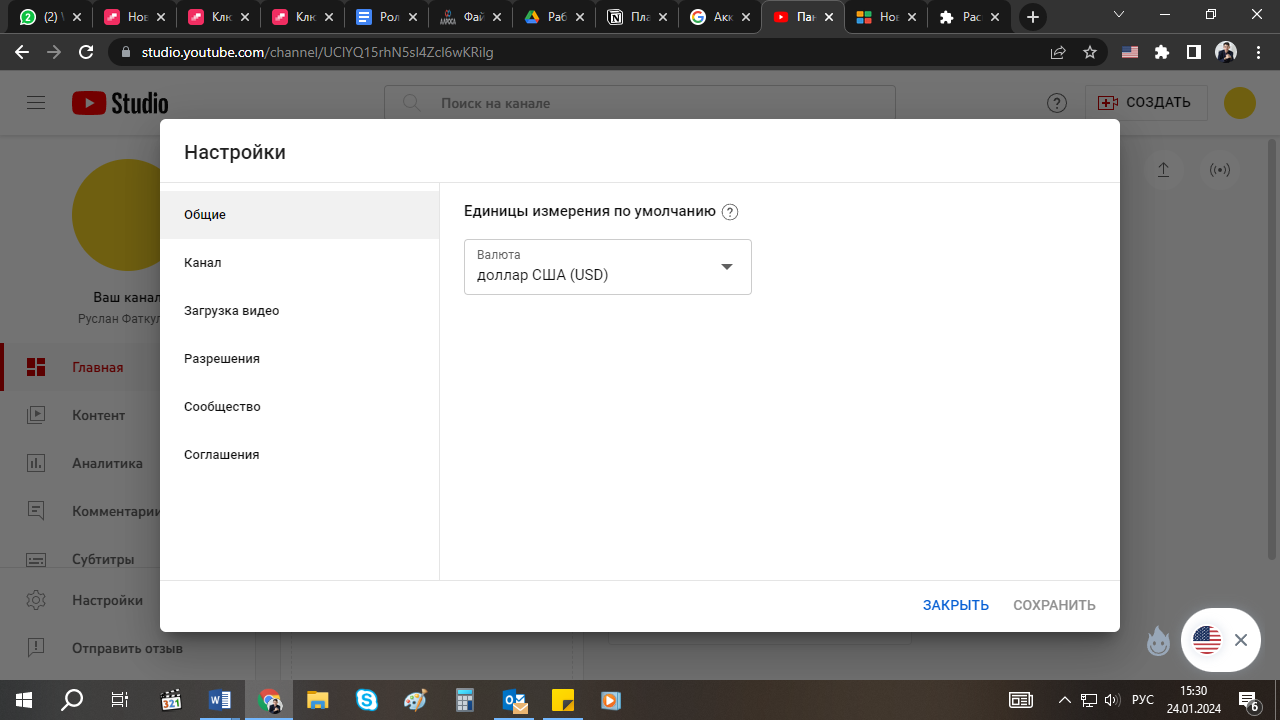1280x720 pixels.
Task: Click the ЗАКРЫТЬ button
Action: pyautogui.click(x=955, y=605)
